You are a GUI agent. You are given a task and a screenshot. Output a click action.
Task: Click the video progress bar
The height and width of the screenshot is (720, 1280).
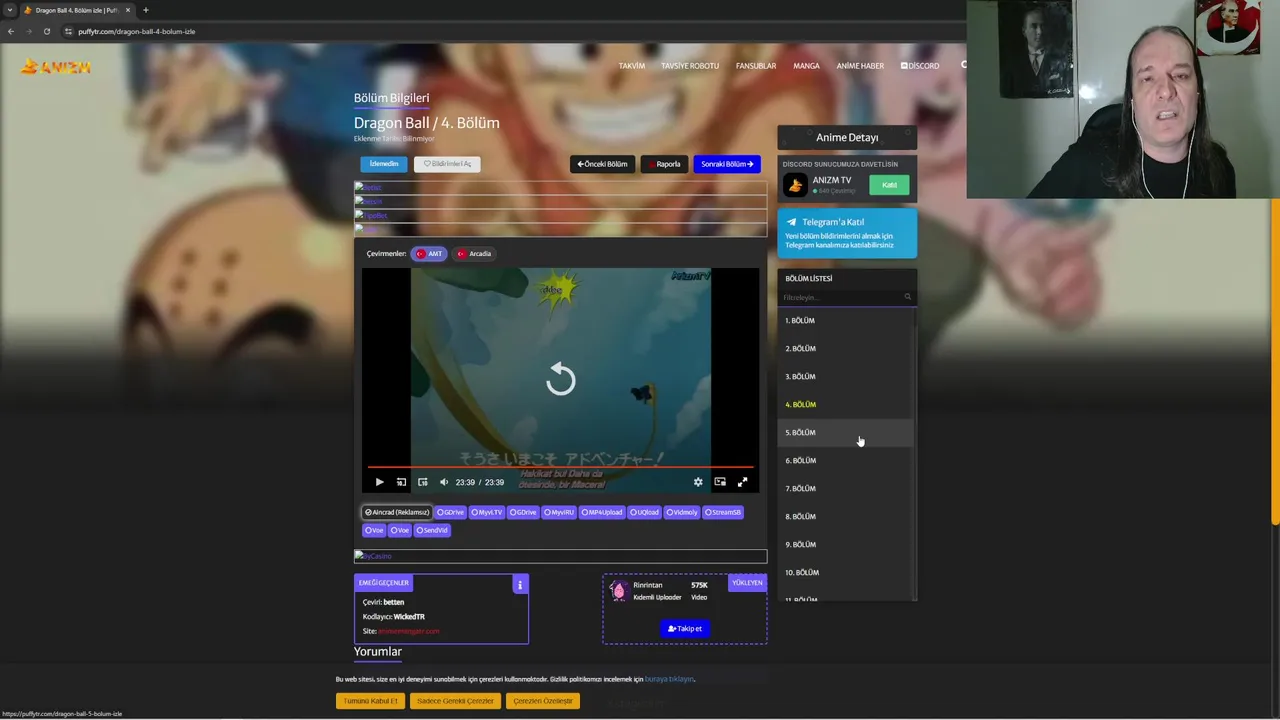[561, 467]
